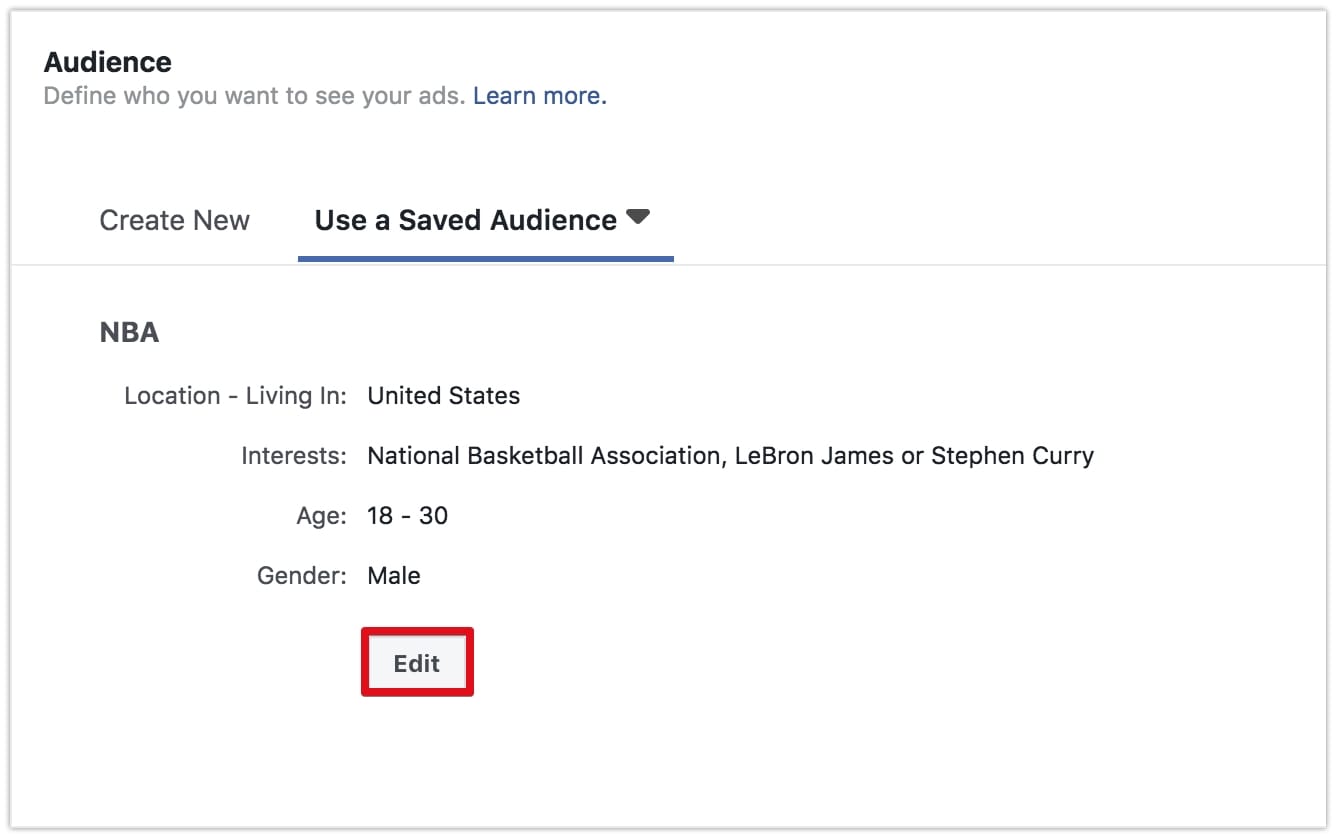Screen dimensions: 1336x838
Task: Open the Learn more link
Action: click(x=540, y=96)
